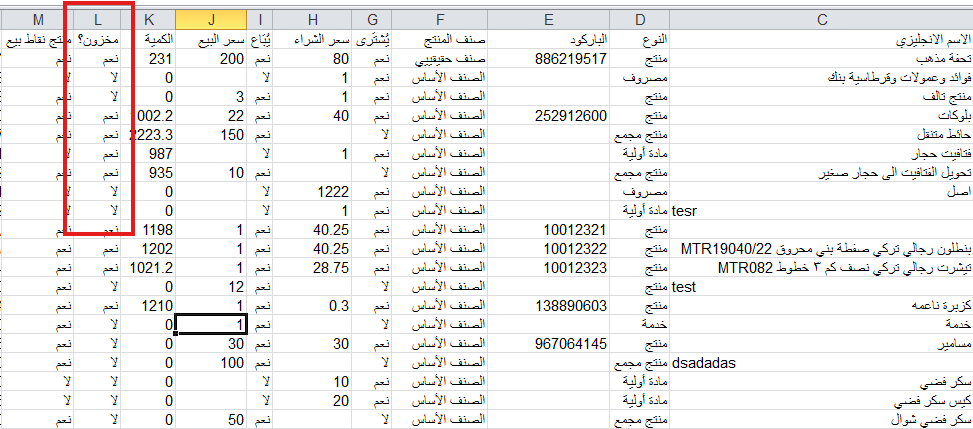The width and height of the screenshot is (973, 429).
Task: Click the 'صنف المنتج' header cell
Action: 441,40
